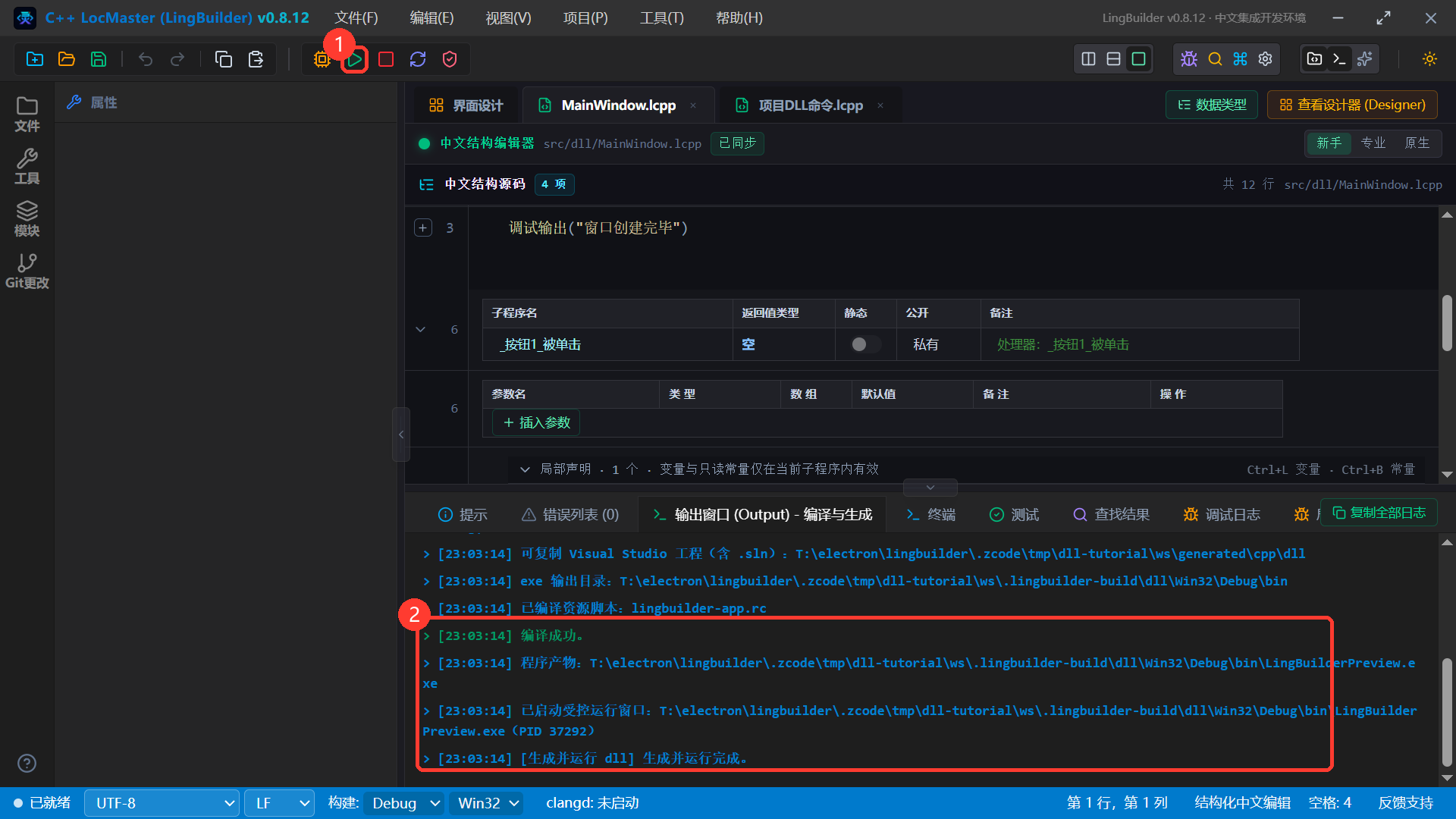
Task: Collapse the left panel with side handle
Action: (x=401, y=435)
